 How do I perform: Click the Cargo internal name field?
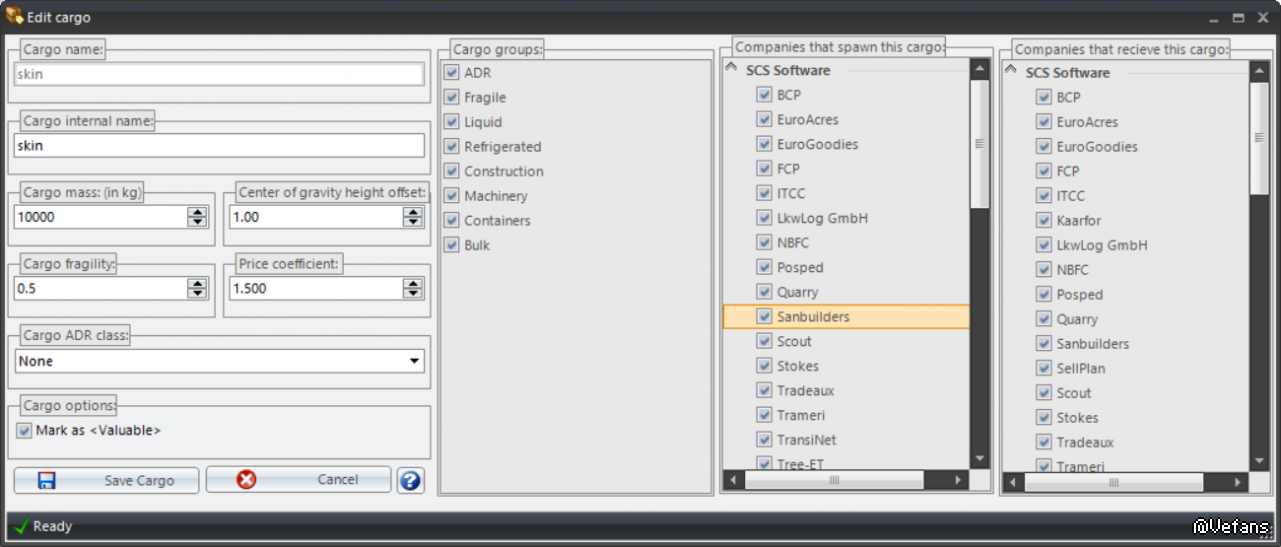[x=219, y=145]
